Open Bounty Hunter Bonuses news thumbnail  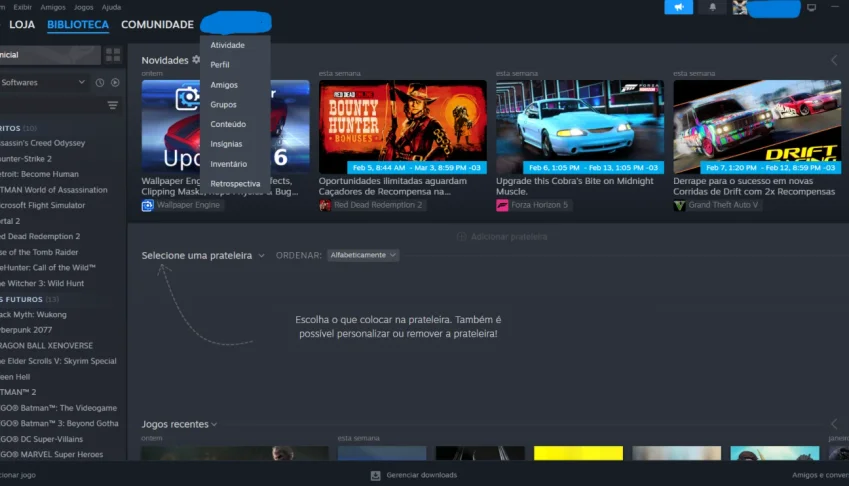pyautogui.click(x=402, y=127)
